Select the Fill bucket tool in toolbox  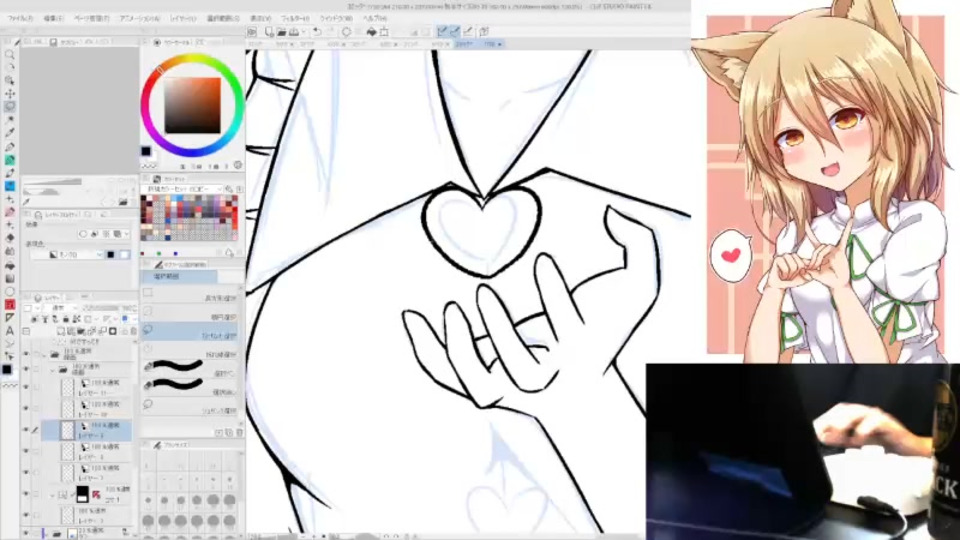[10, 265]
